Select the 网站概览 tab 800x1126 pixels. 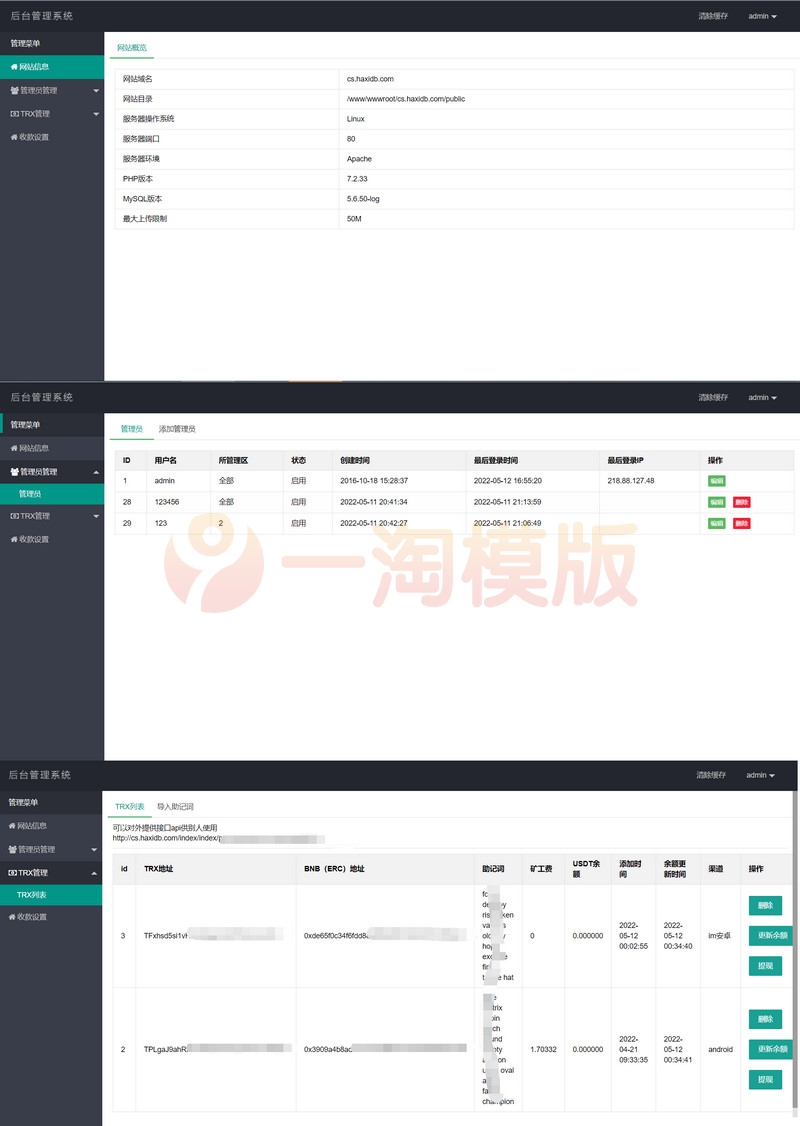(x=131, y=47)
